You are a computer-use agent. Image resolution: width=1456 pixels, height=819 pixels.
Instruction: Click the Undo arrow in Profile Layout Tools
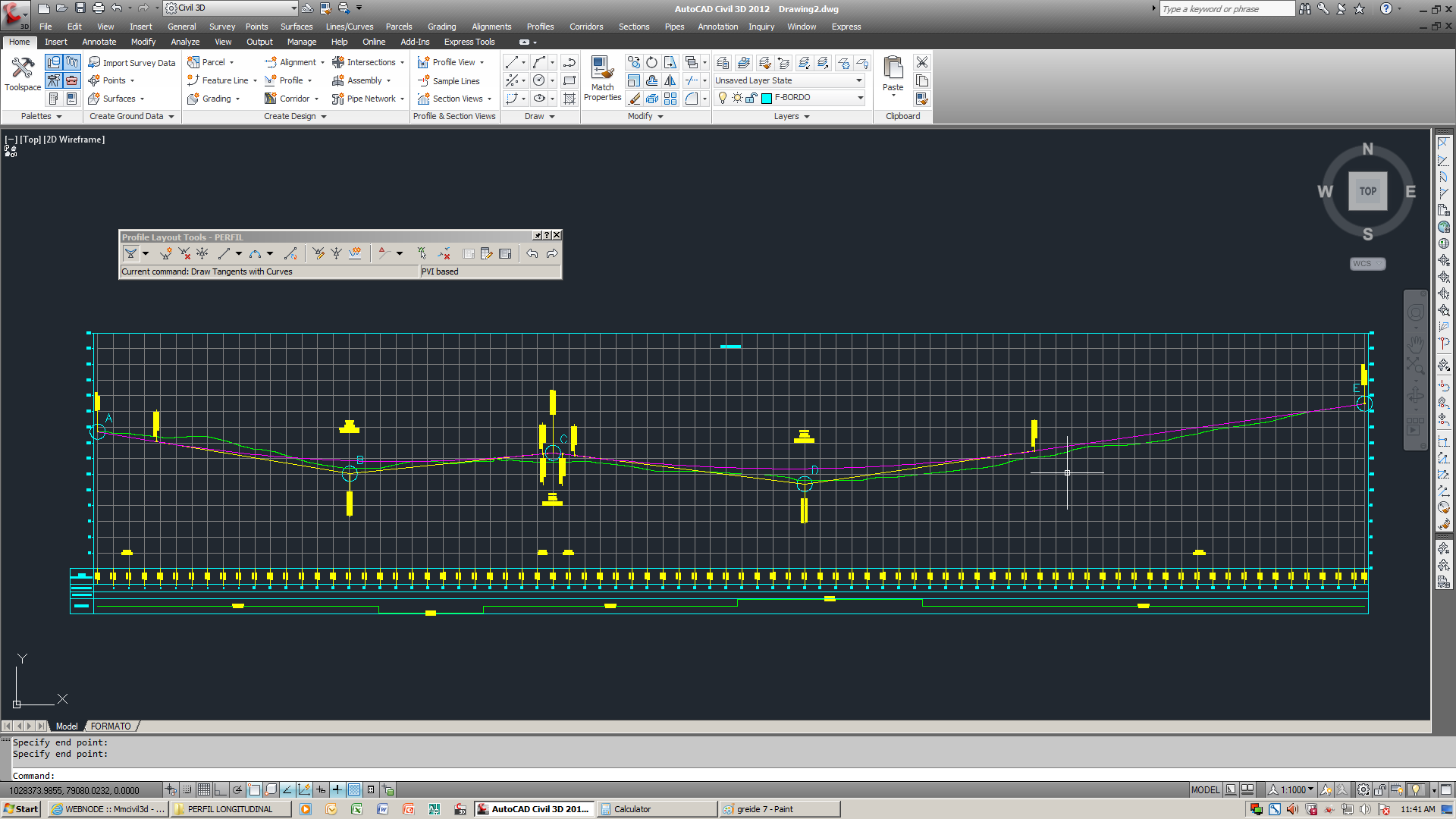(532, 253)
